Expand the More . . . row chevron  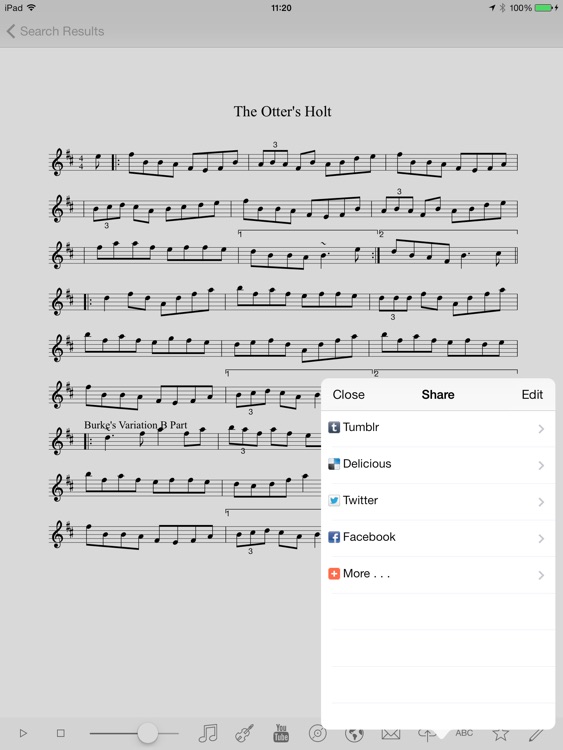pyautogui.click(x=541, y=575)
